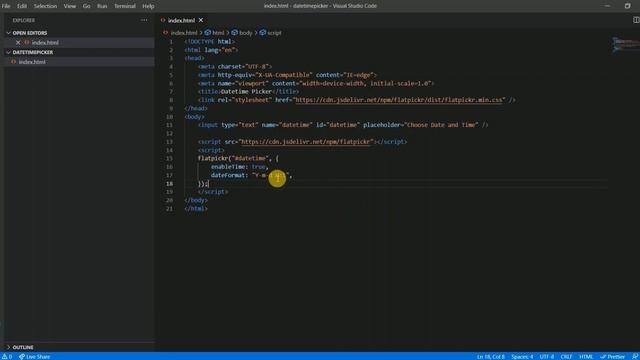Change end of line sequence CRLF
The height and width of the screenshot is (360, 640).
566,356
